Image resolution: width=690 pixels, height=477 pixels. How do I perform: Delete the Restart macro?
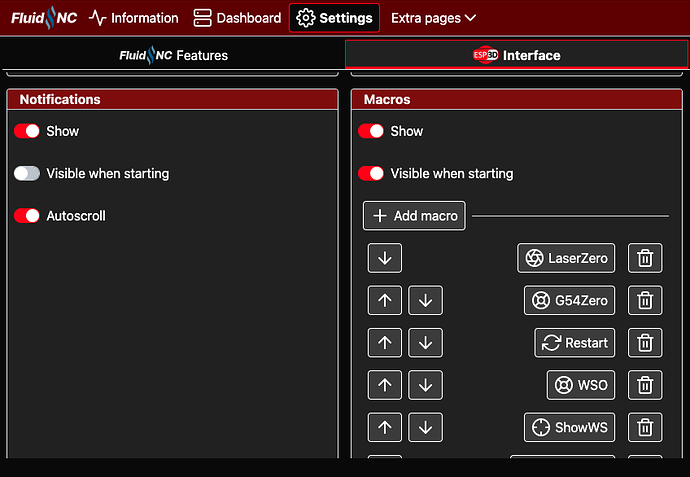click(x=645, y=343)
